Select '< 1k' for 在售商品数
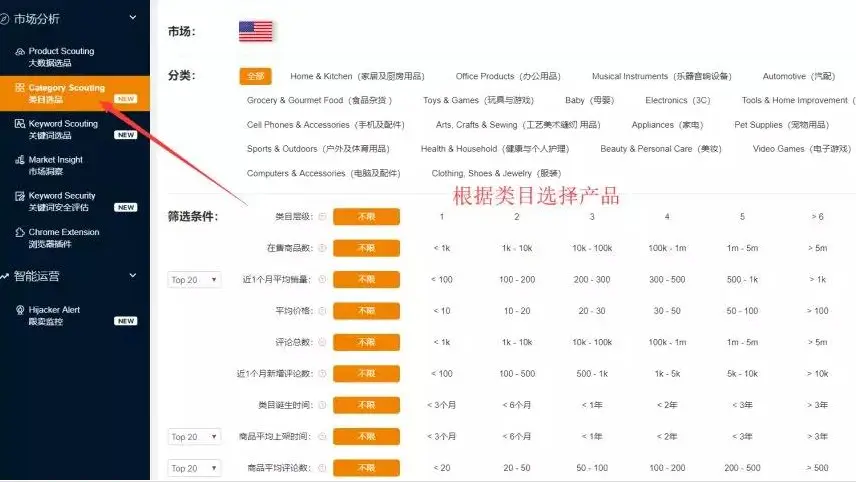This screenshot has height=482, width=856. pyautogui.click(x=441, y=248)
